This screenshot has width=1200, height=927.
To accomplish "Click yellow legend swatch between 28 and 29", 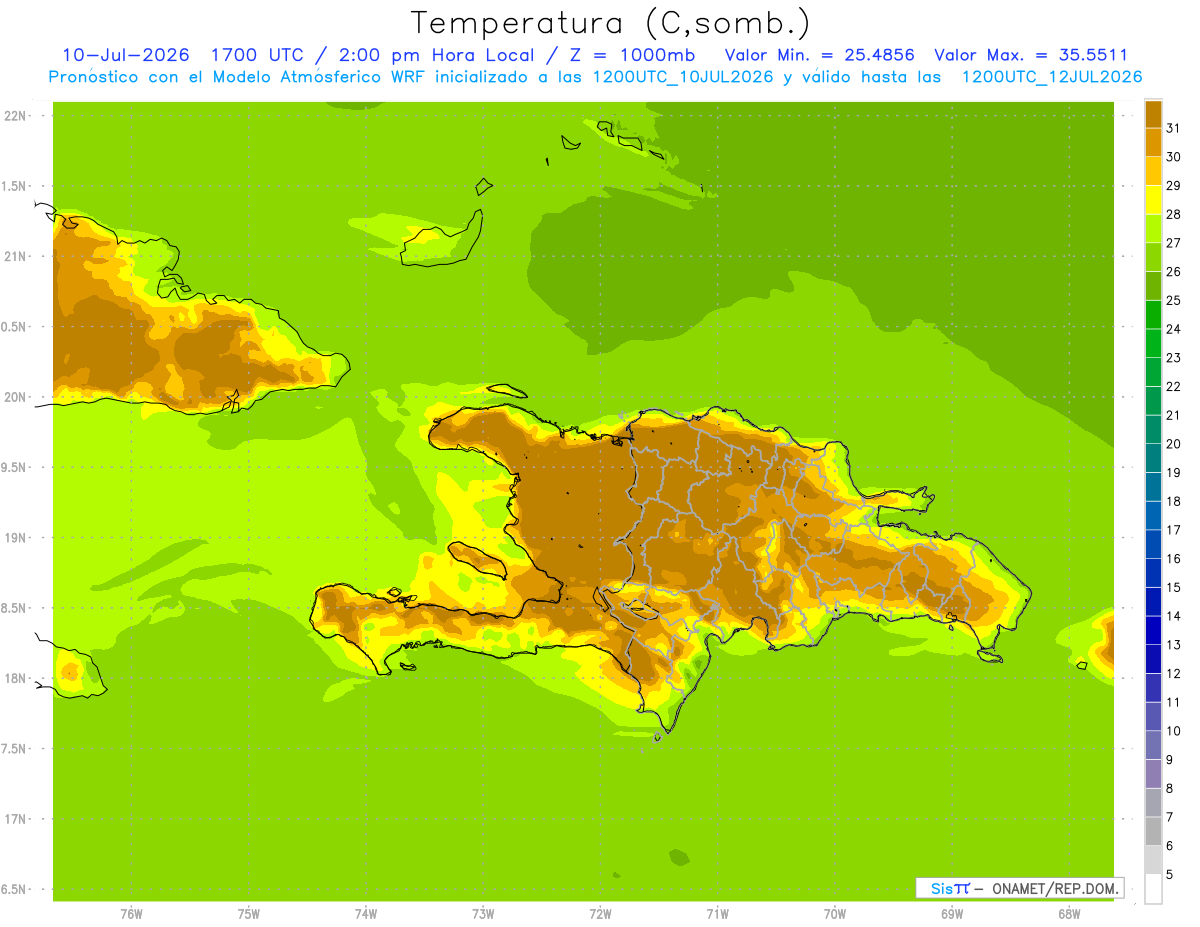I will point(1153,200).
